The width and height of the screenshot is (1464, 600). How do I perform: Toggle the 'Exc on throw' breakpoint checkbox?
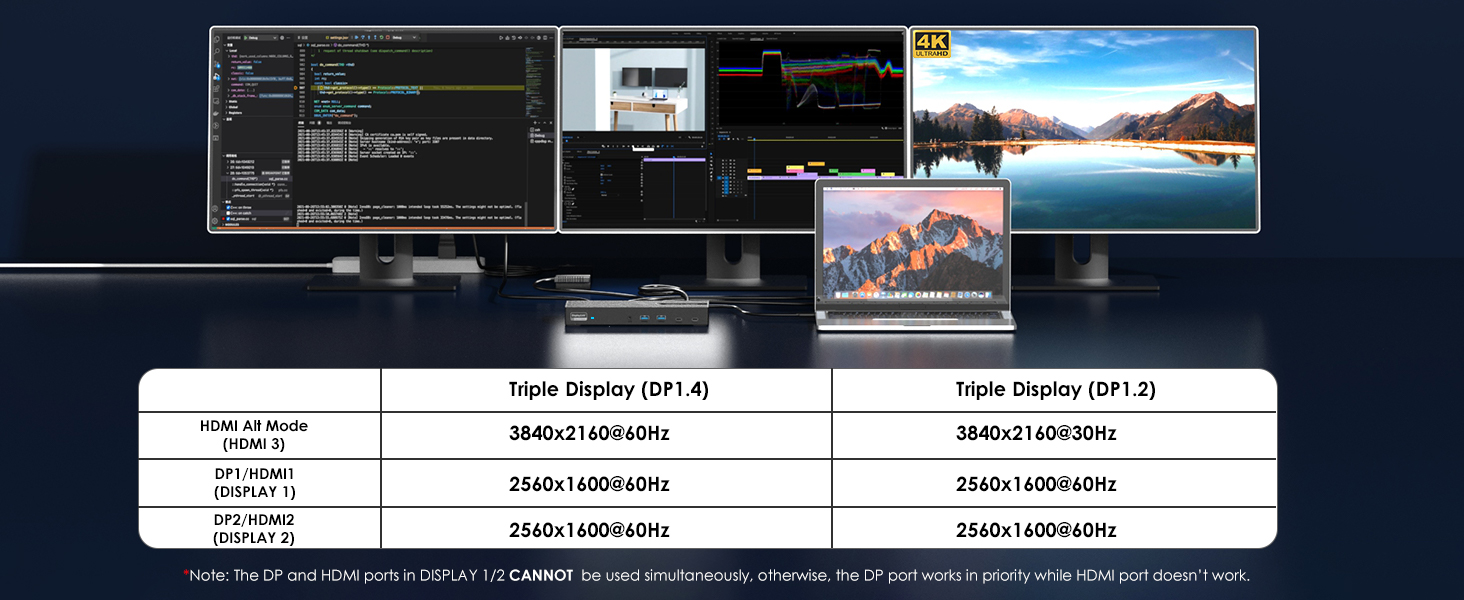pyautogui.click(x=228, y=207)
